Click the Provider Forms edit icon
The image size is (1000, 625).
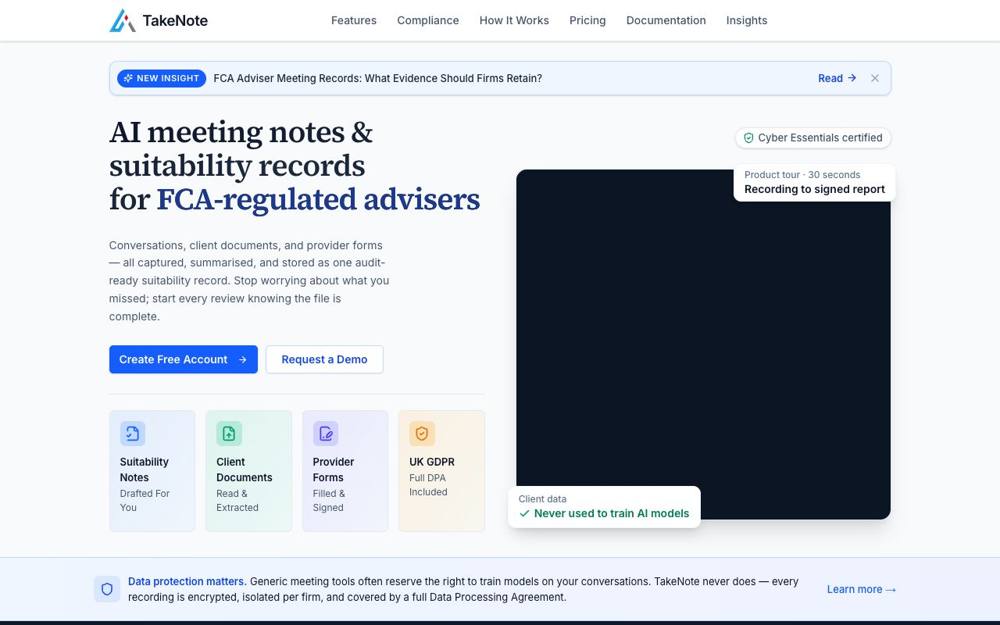[325, 434]
